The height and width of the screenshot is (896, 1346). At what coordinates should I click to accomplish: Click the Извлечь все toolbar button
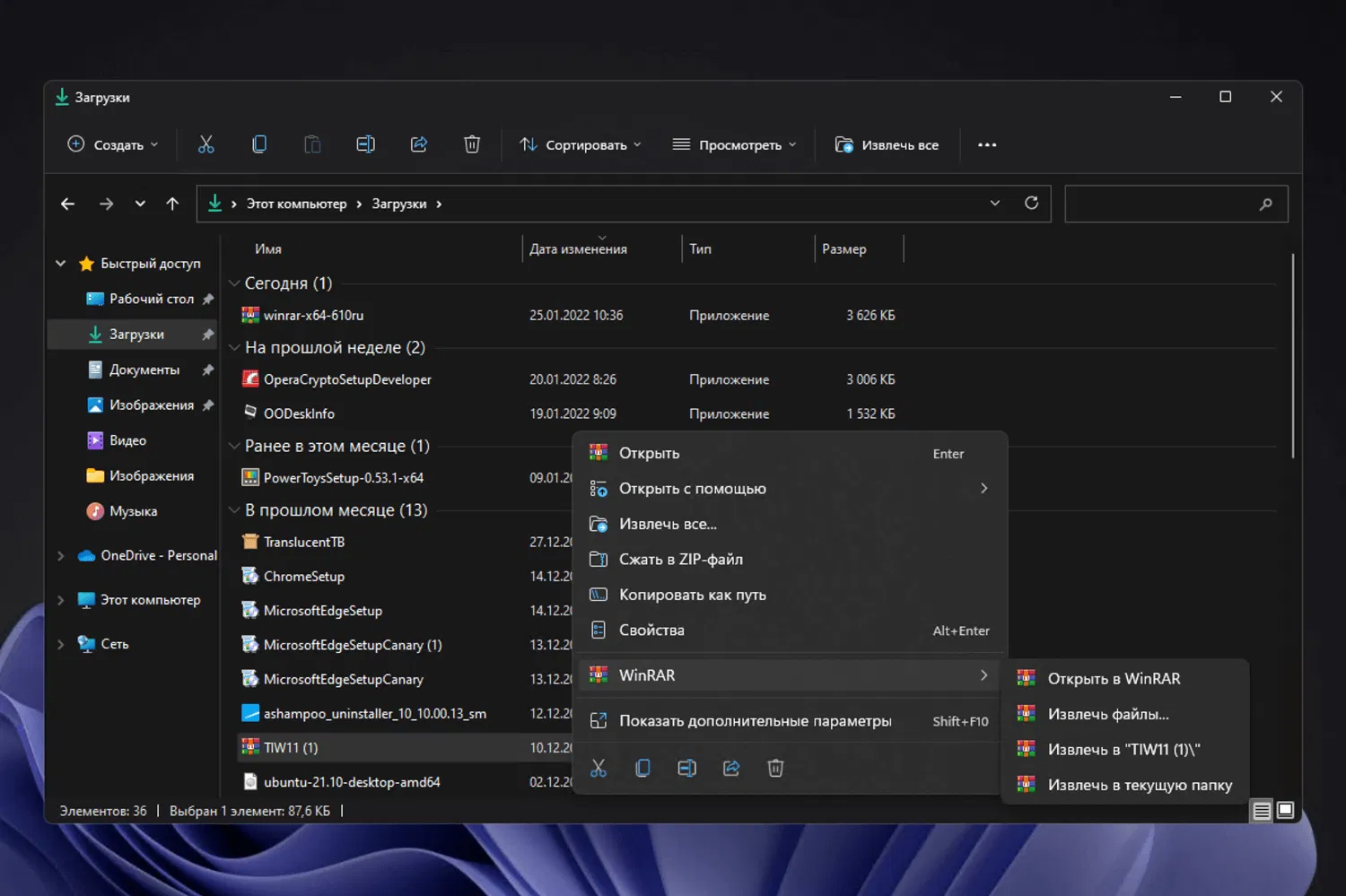coord(887,144)
